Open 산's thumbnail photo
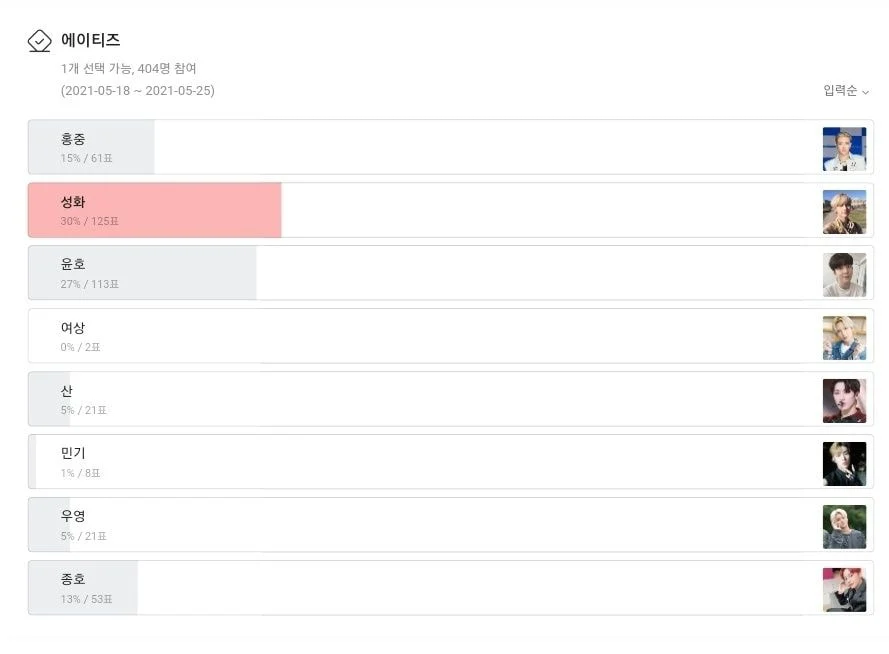The image size is (889, 654). coord(844,401)
